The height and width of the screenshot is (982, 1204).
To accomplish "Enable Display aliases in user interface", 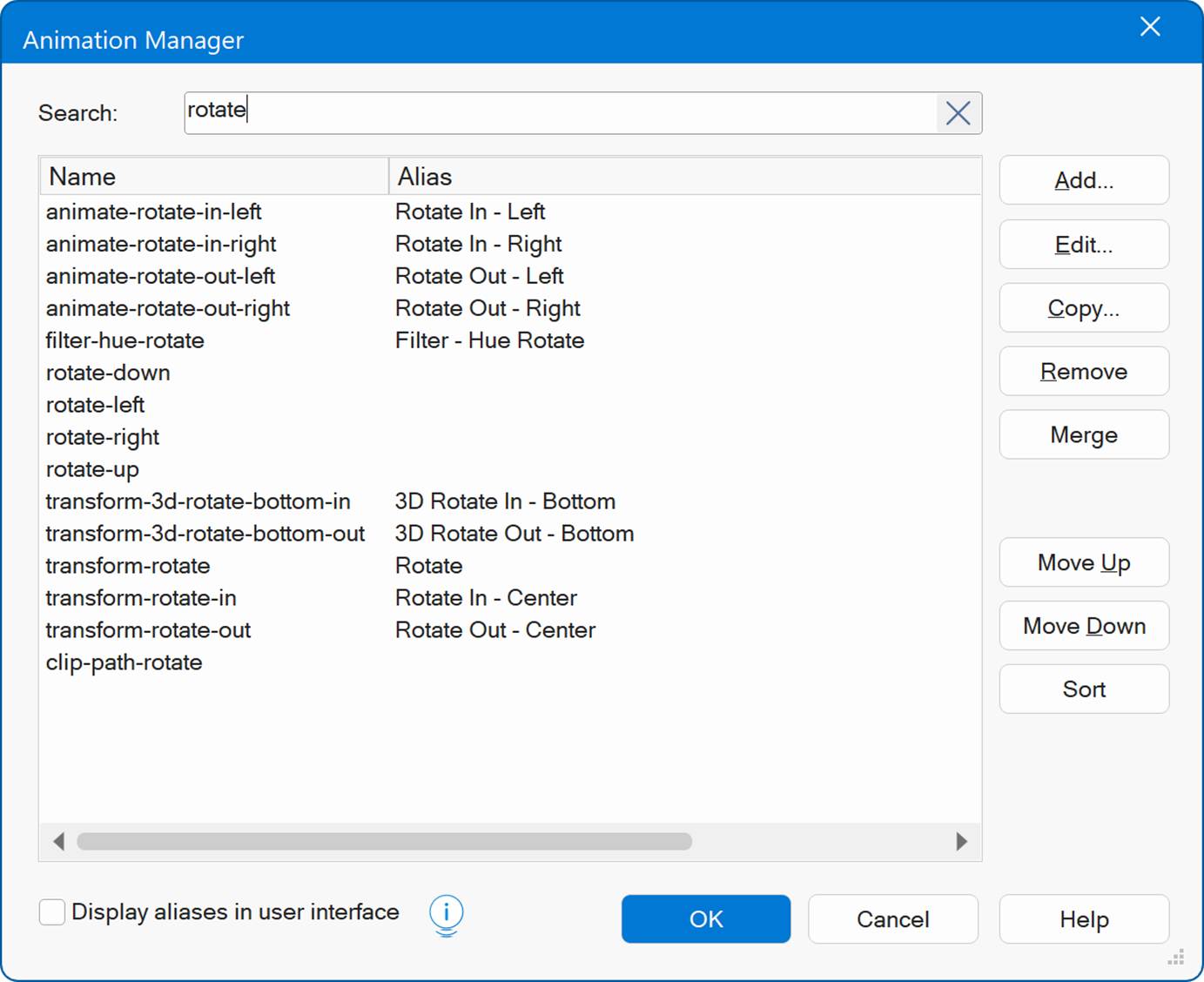I will [52, 912].
